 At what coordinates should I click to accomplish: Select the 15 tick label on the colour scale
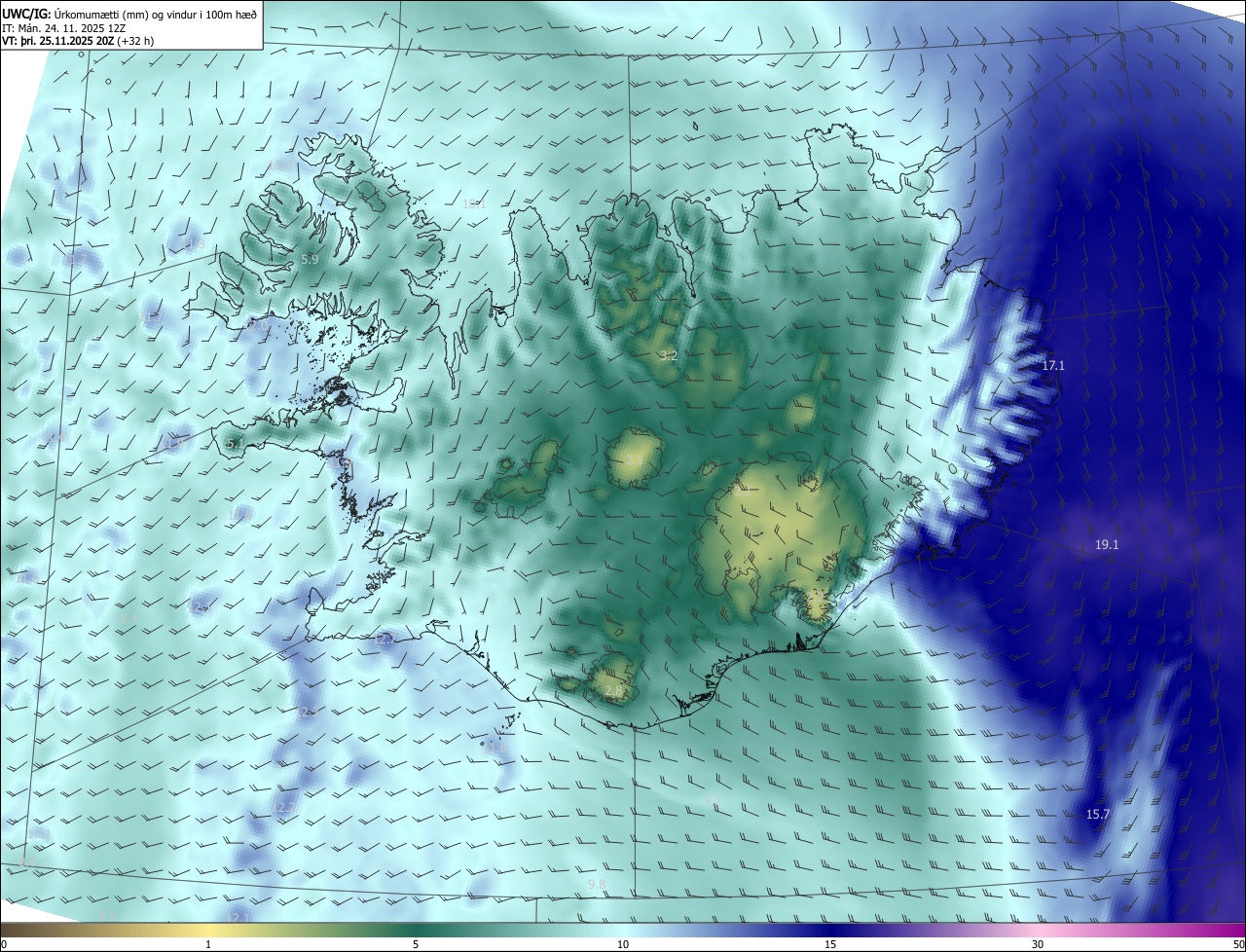click(830, 944)
